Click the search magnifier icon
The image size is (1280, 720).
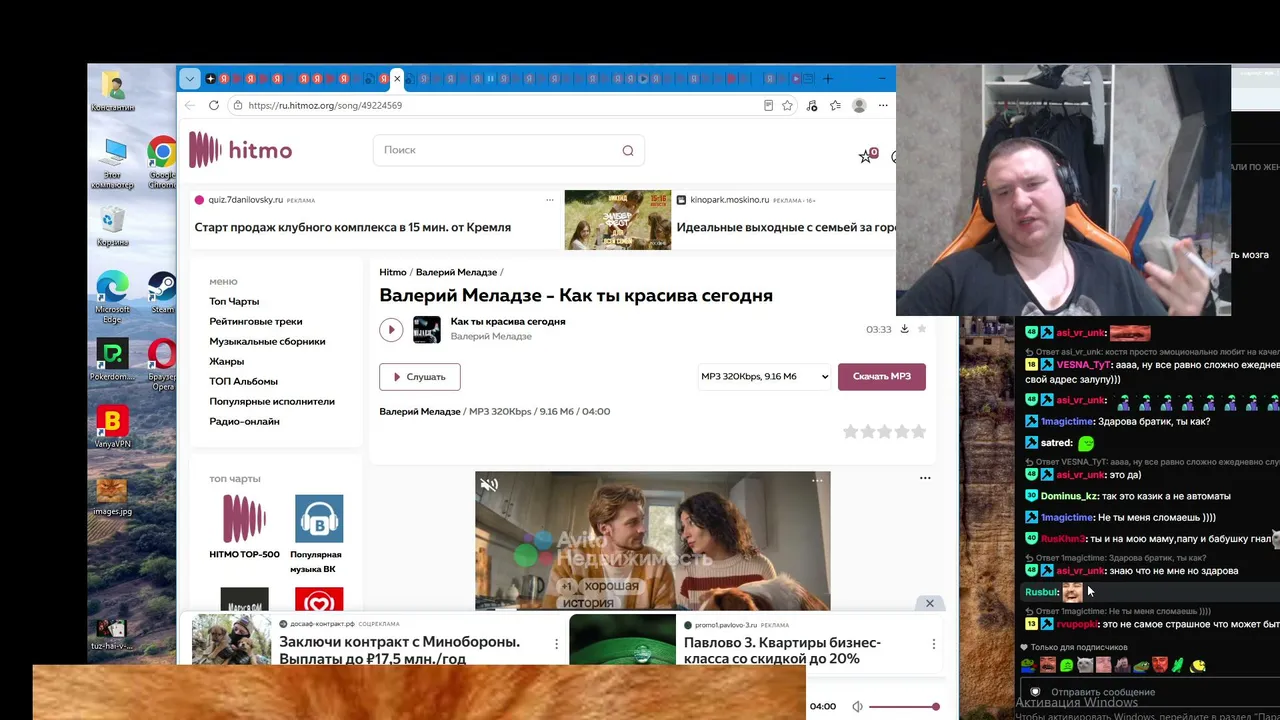[x=628, y=150]
